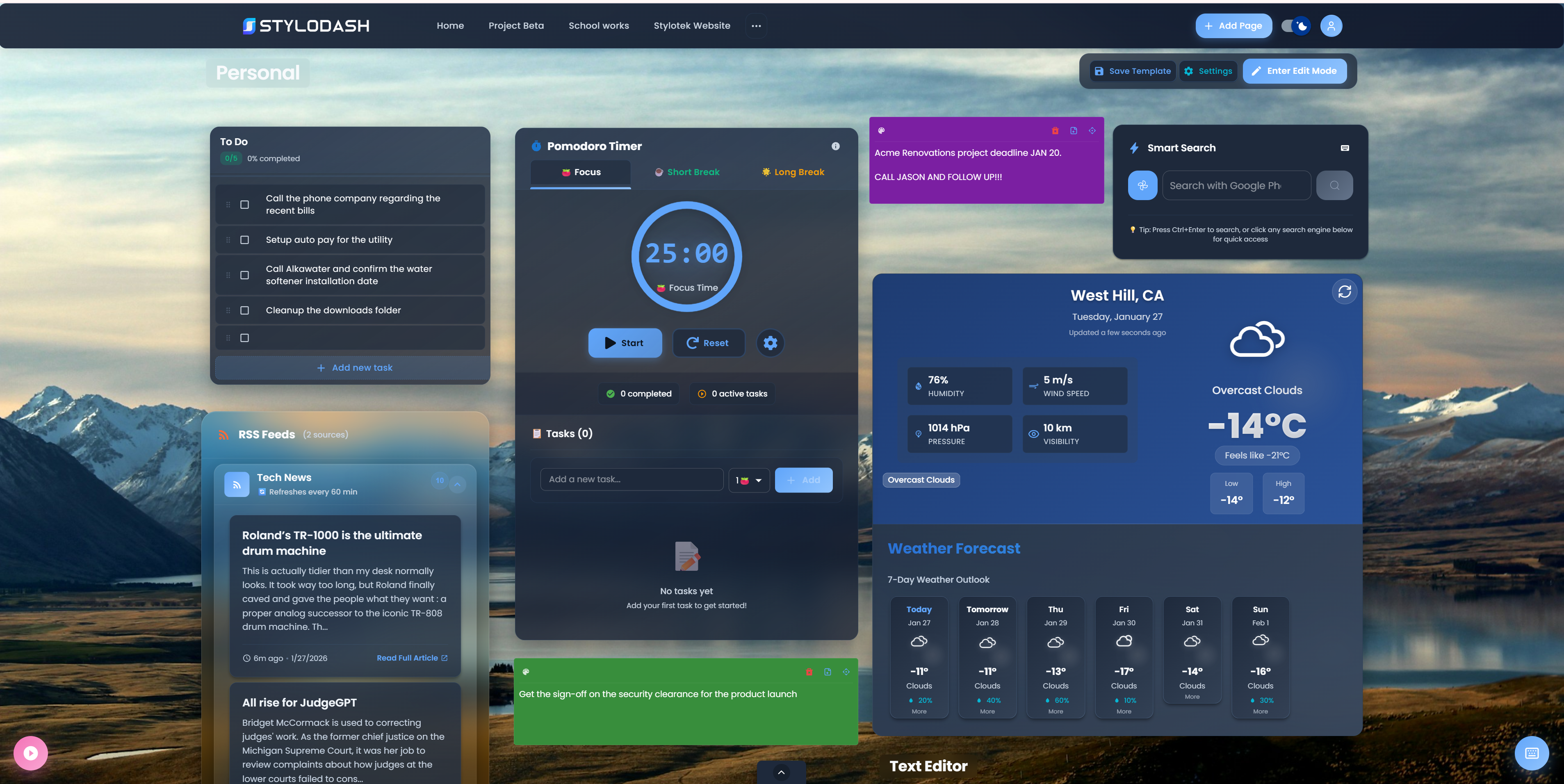Open pomodoro count dropdown beside task input
The height and width of the screenshot is (784, 1564).
click(749, 480)
